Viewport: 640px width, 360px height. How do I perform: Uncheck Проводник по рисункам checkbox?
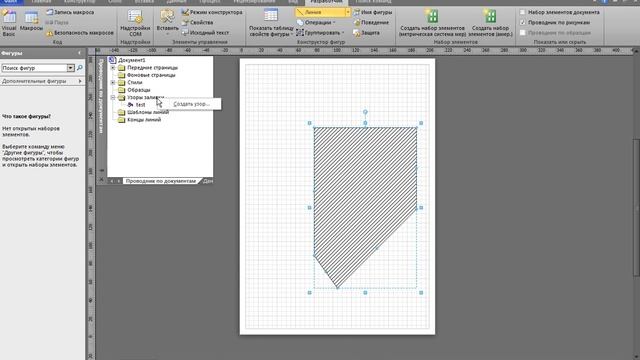pyautogui.click(x=522, y=22)
